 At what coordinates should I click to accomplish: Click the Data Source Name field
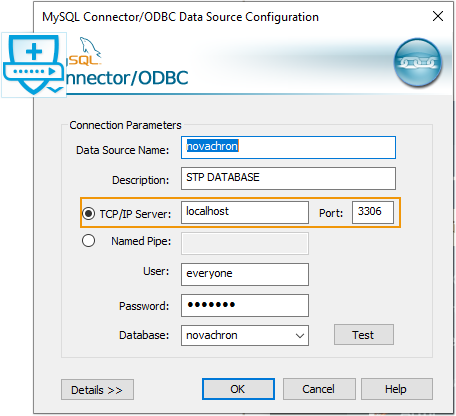point(288,147)
